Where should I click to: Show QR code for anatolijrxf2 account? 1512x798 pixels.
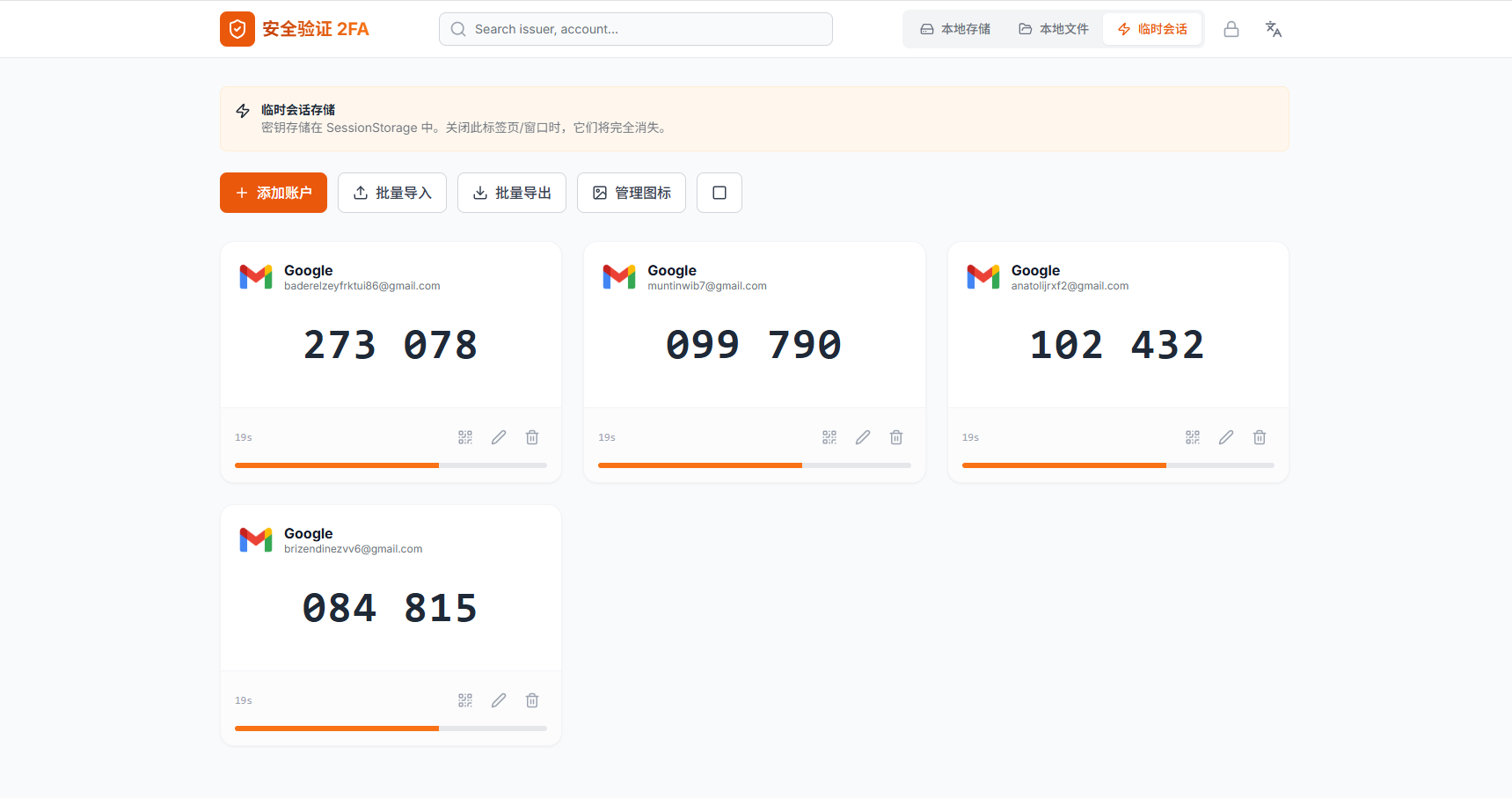point(1192,436)
